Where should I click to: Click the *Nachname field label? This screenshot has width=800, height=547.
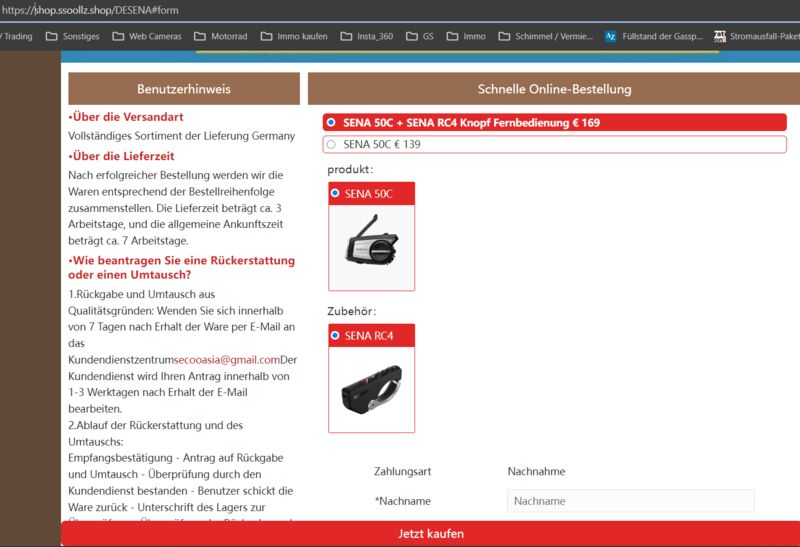pos(403,501)
